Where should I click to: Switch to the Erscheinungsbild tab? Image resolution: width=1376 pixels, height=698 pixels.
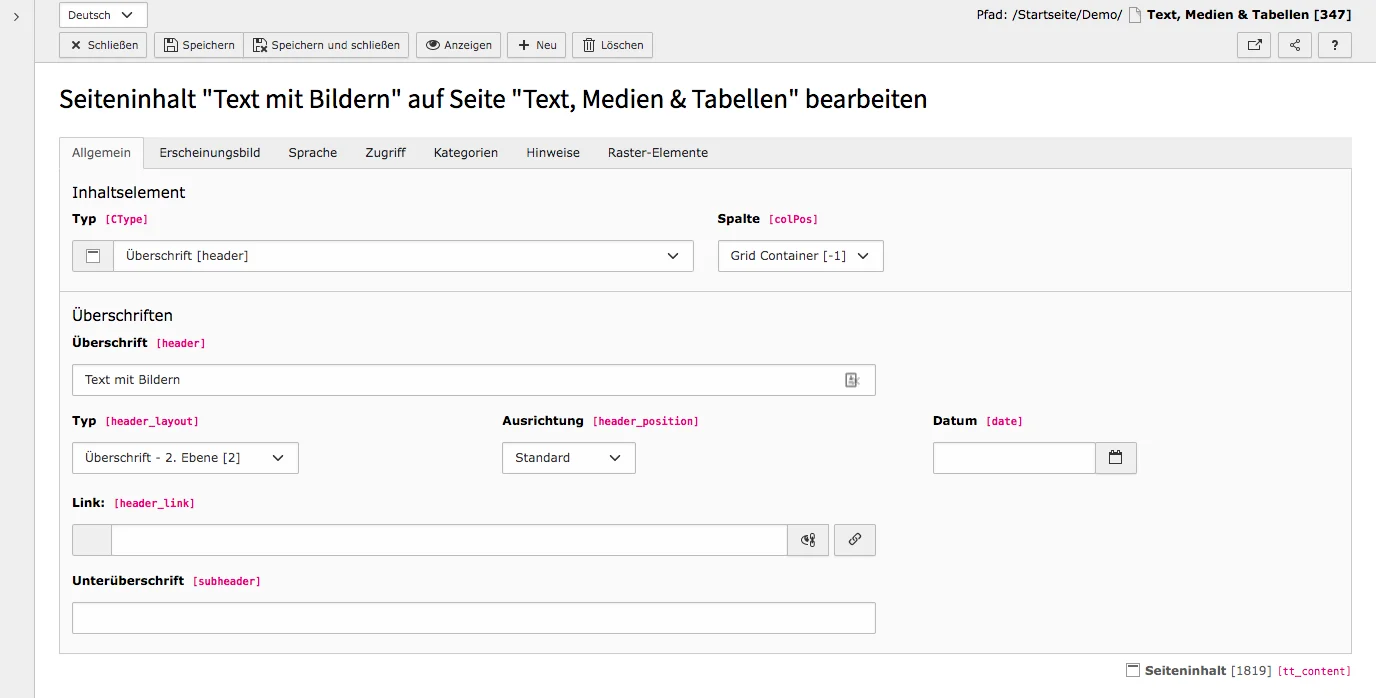coord(209,152)
